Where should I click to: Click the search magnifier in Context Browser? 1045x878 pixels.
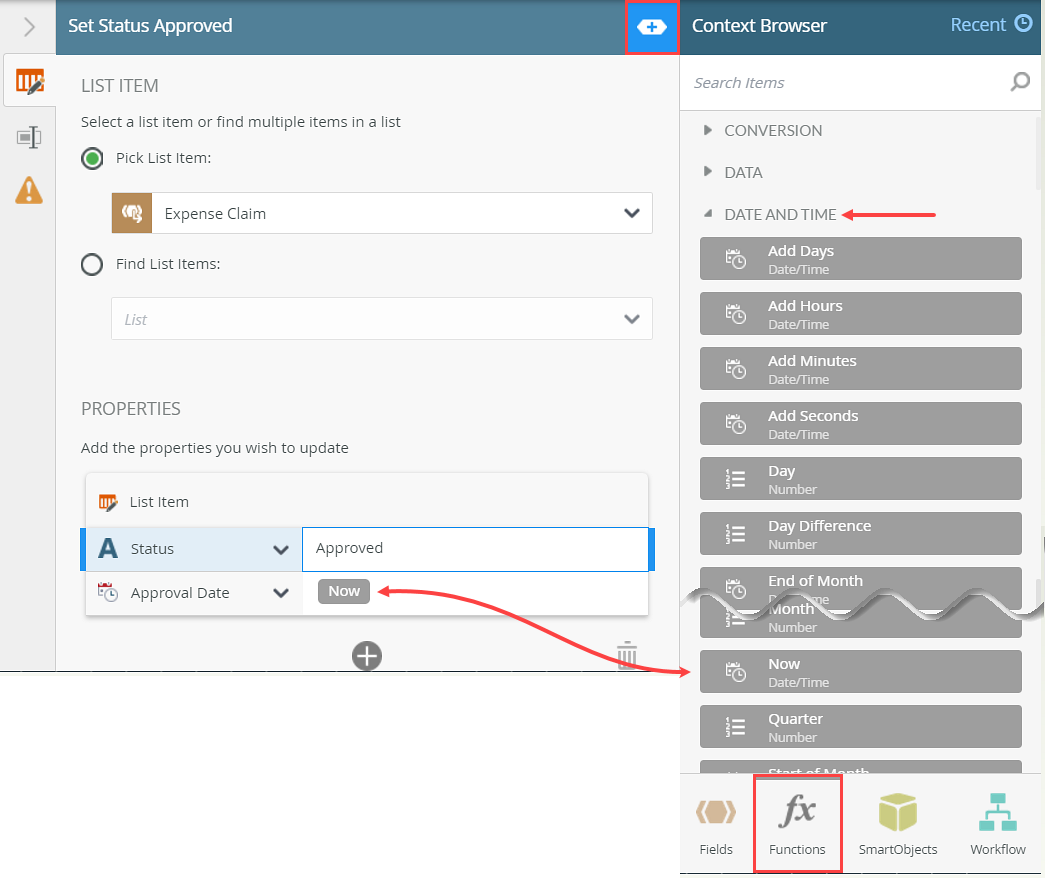[1019, 82]
